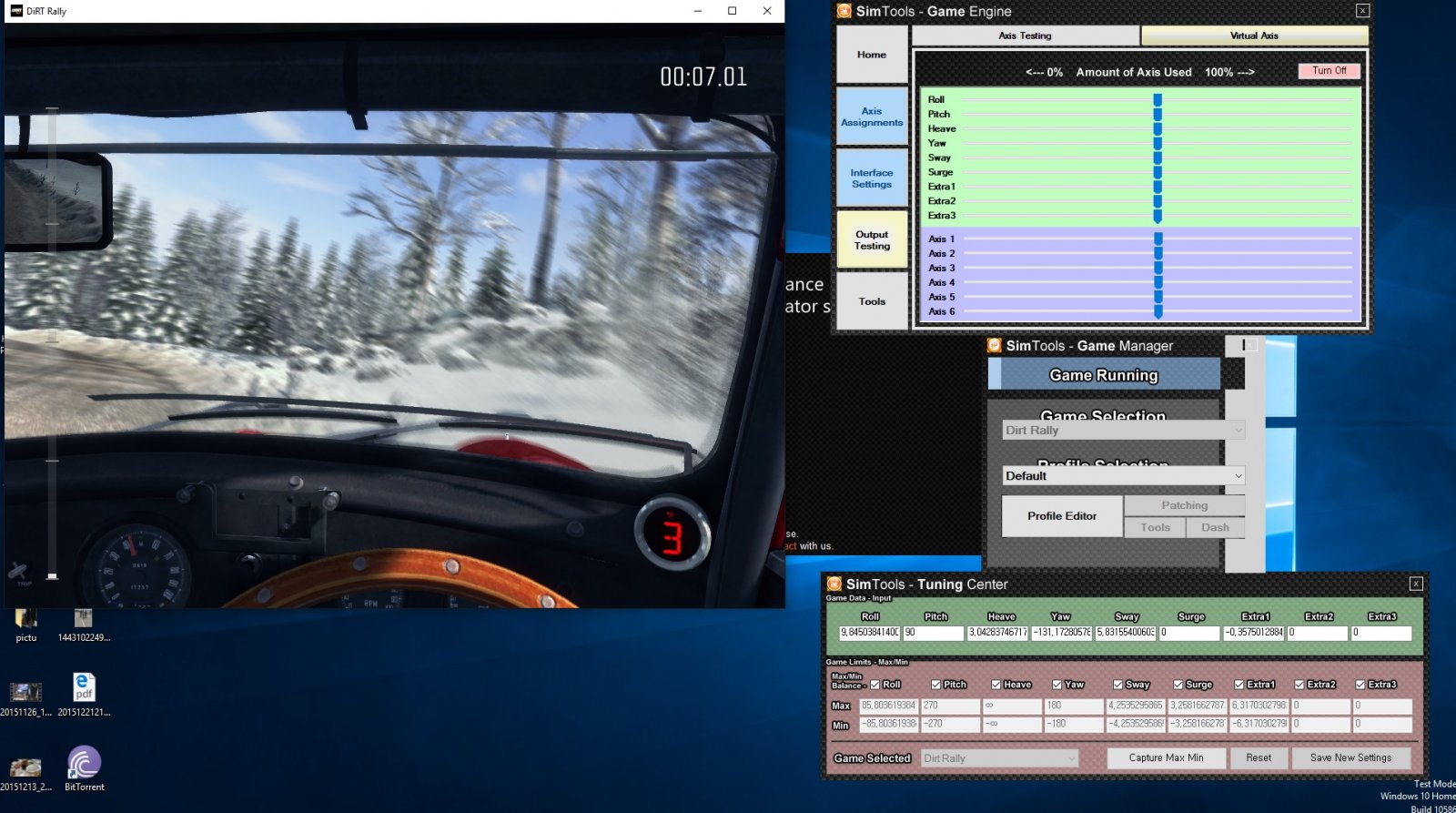Viewport: 1456px width, 813px height.
Task: Click the Surge game data input field
Action: 1189,633
